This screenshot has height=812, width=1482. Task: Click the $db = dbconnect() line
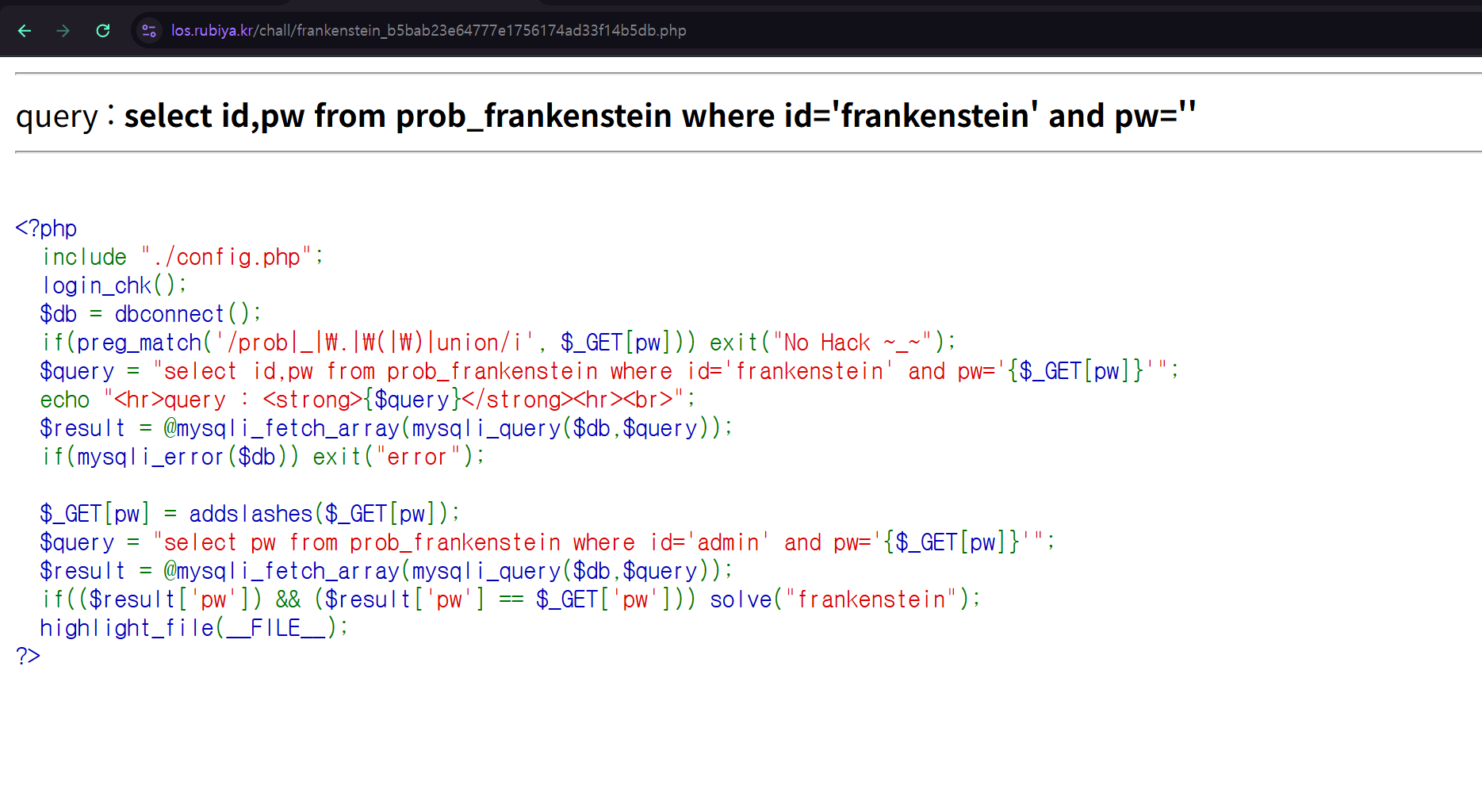coord(150,314)
